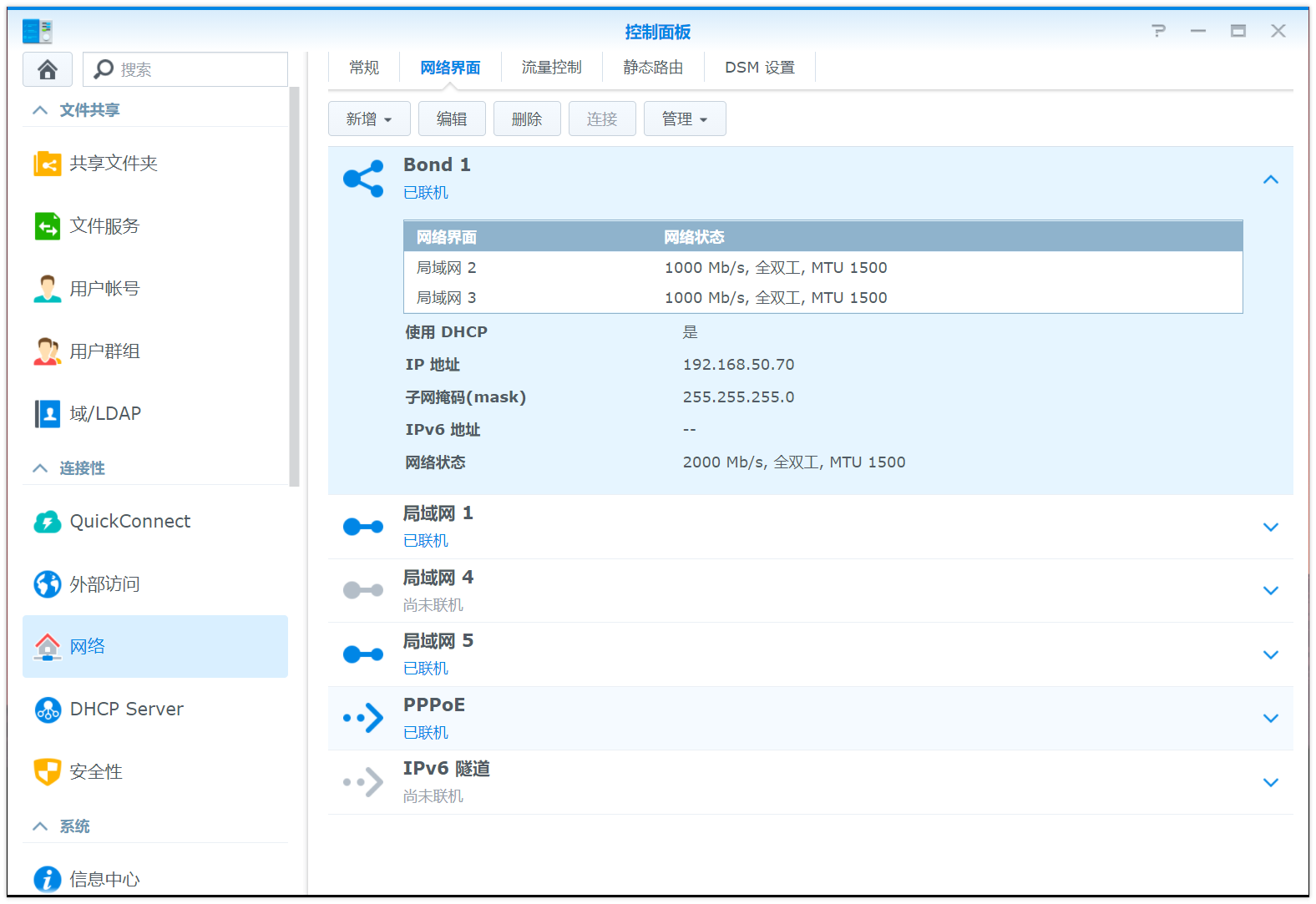
Task: Click the 删除 button
Action: tap(527, 119)
